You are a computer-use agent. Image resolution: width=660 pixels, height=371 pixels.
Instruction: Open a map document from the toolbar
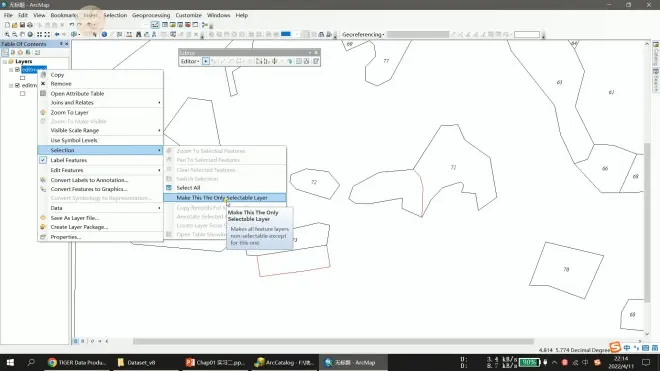coord(15,25)
